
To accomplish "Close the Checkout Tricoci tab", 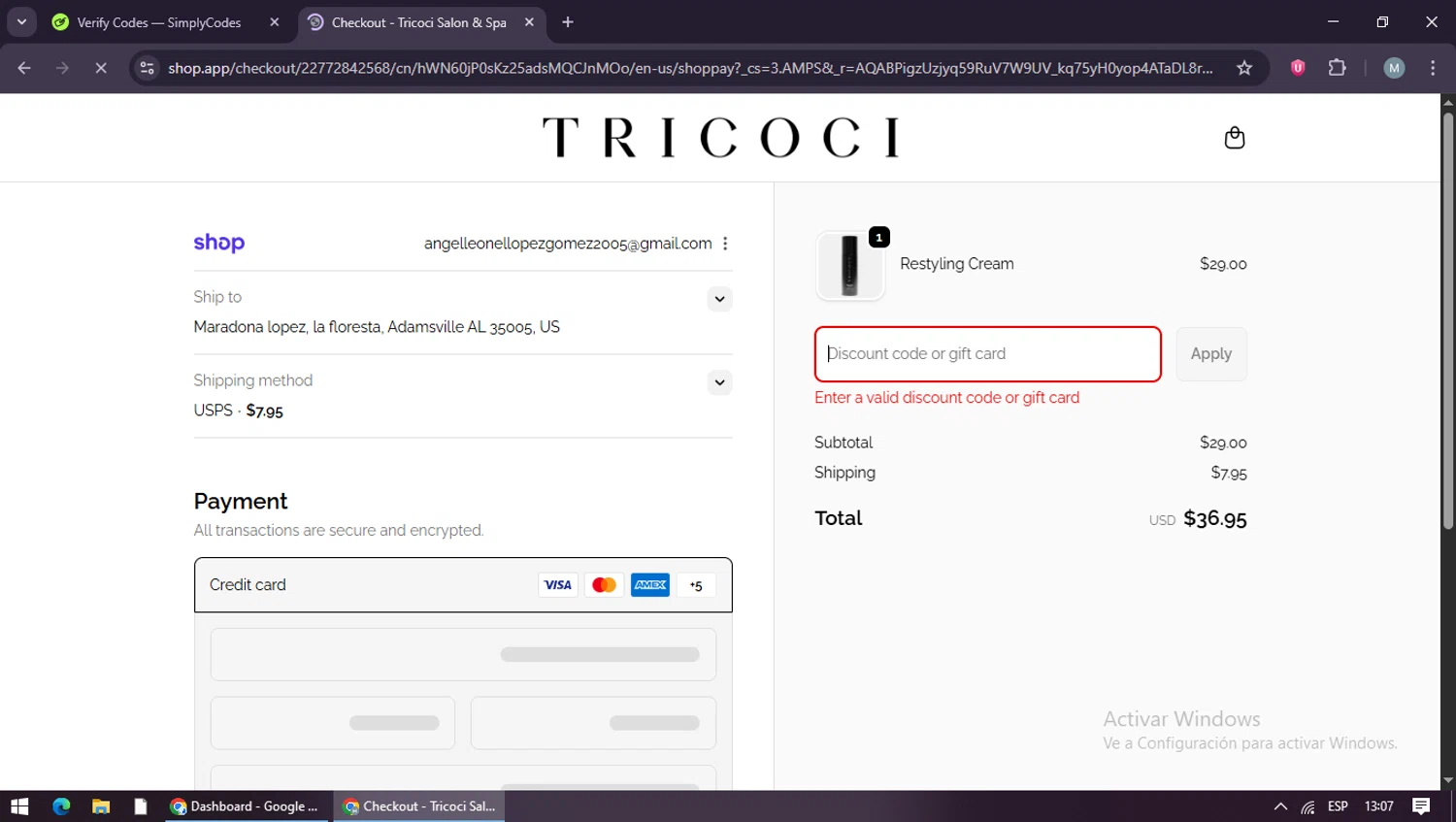I will click(529, 22).
